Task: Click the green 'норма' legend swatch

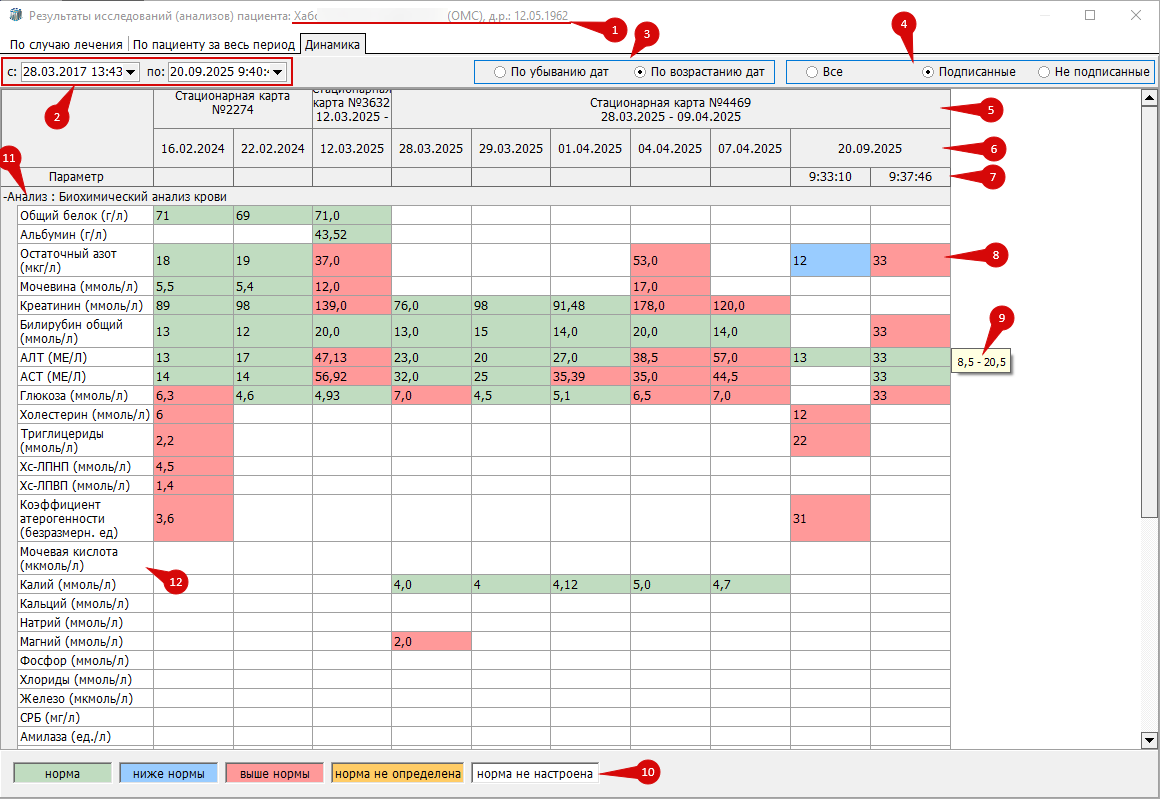Action: 62,773
